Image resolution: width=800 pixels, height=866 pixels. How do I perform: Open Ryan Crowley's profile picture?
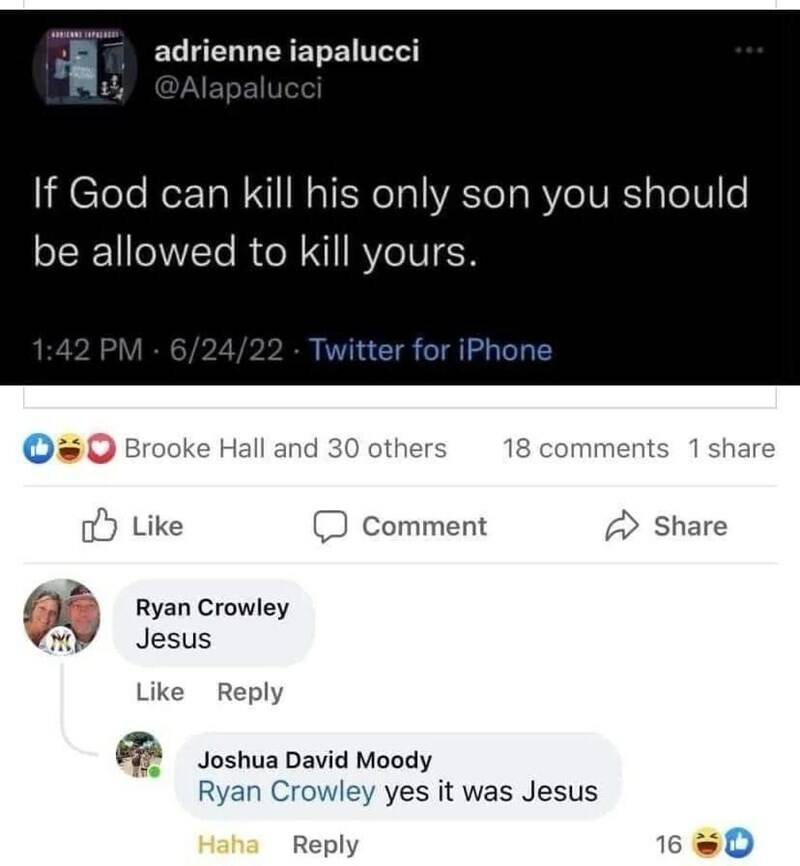pos(63,618)
